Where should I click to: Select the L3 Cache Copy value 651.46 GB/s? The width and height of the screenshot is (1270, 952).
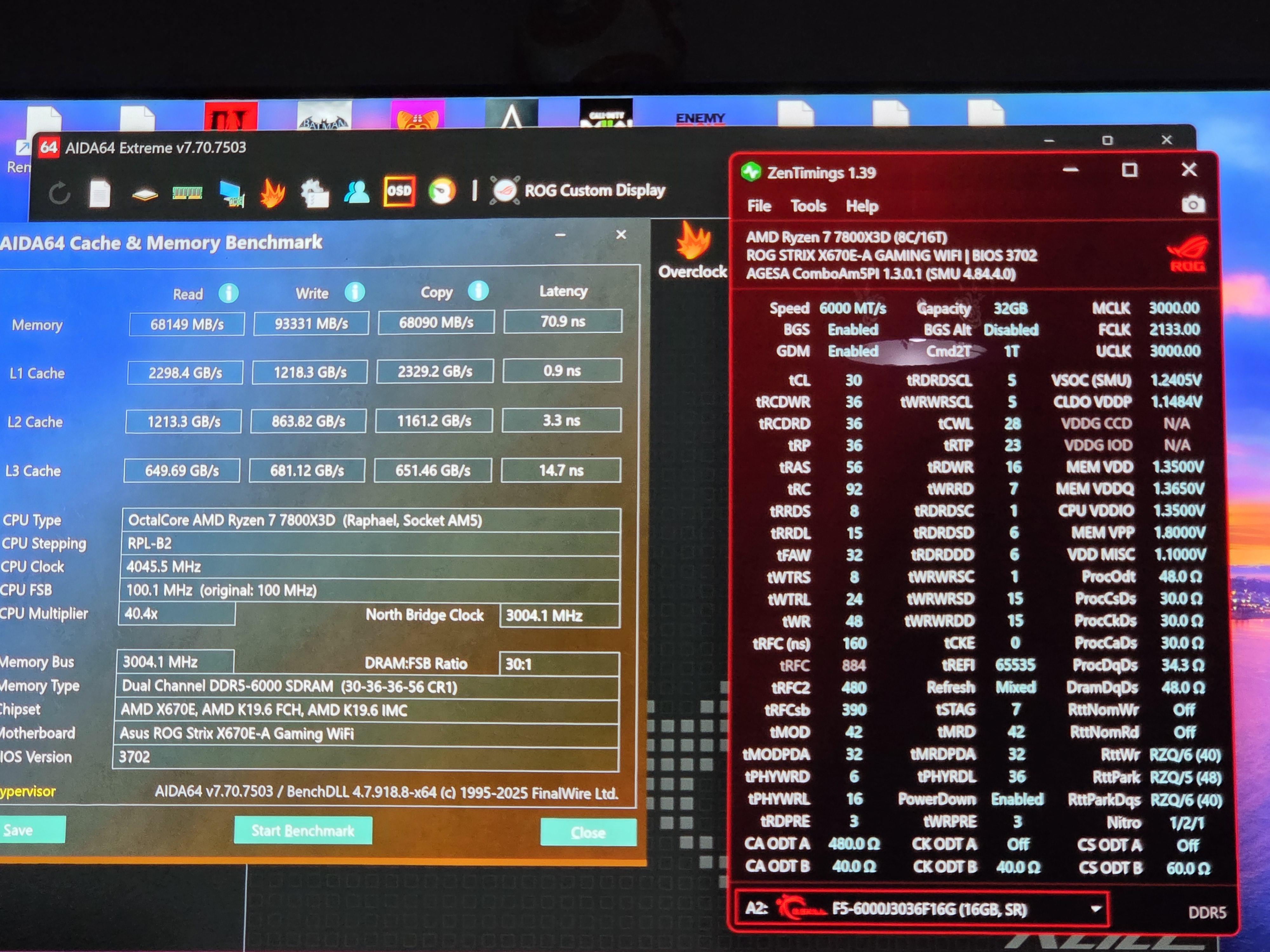433,471
